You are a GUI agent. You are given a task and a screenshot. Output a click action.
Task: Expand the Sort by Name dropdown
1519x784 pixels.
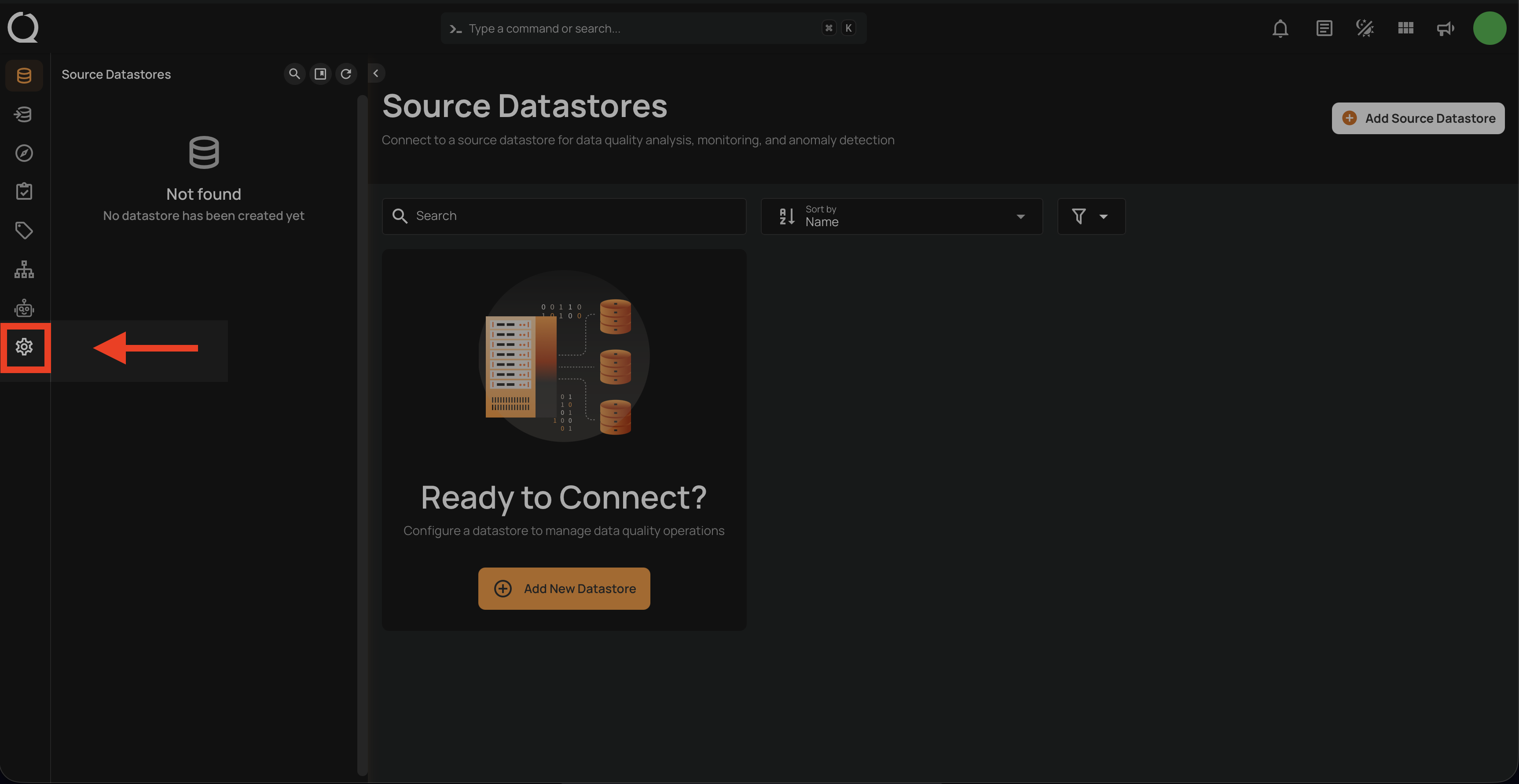coord(902,216)
